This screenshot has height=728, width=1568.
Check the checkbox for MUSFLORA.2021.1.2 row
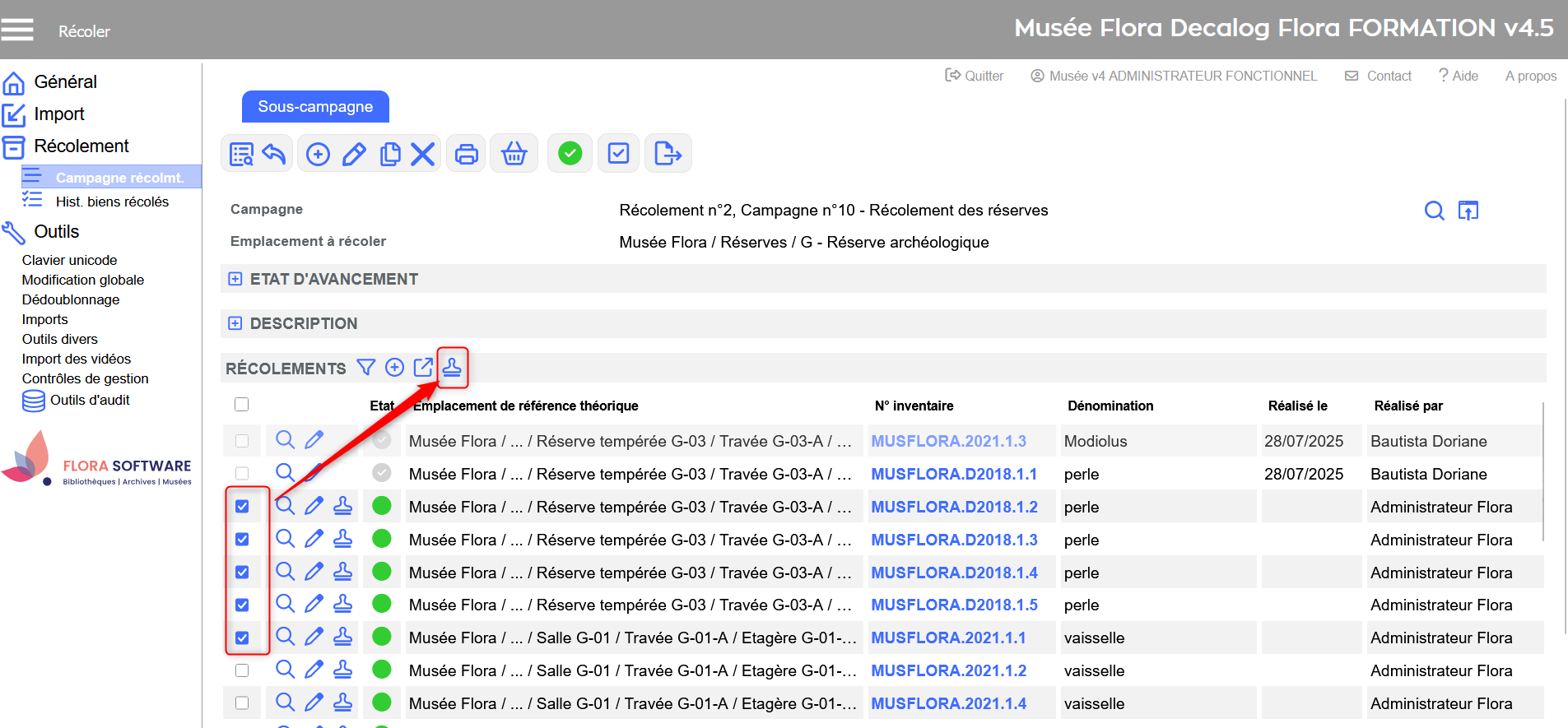[242, 670]
